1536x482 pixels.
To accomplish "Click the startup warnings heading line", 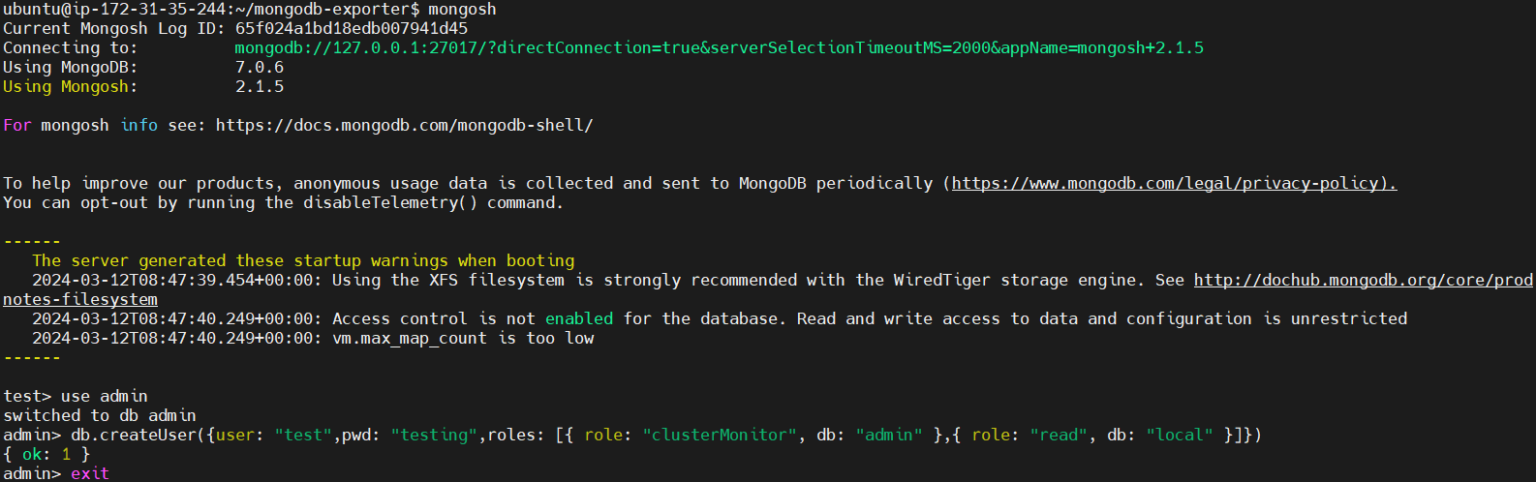I will [303, 261].
